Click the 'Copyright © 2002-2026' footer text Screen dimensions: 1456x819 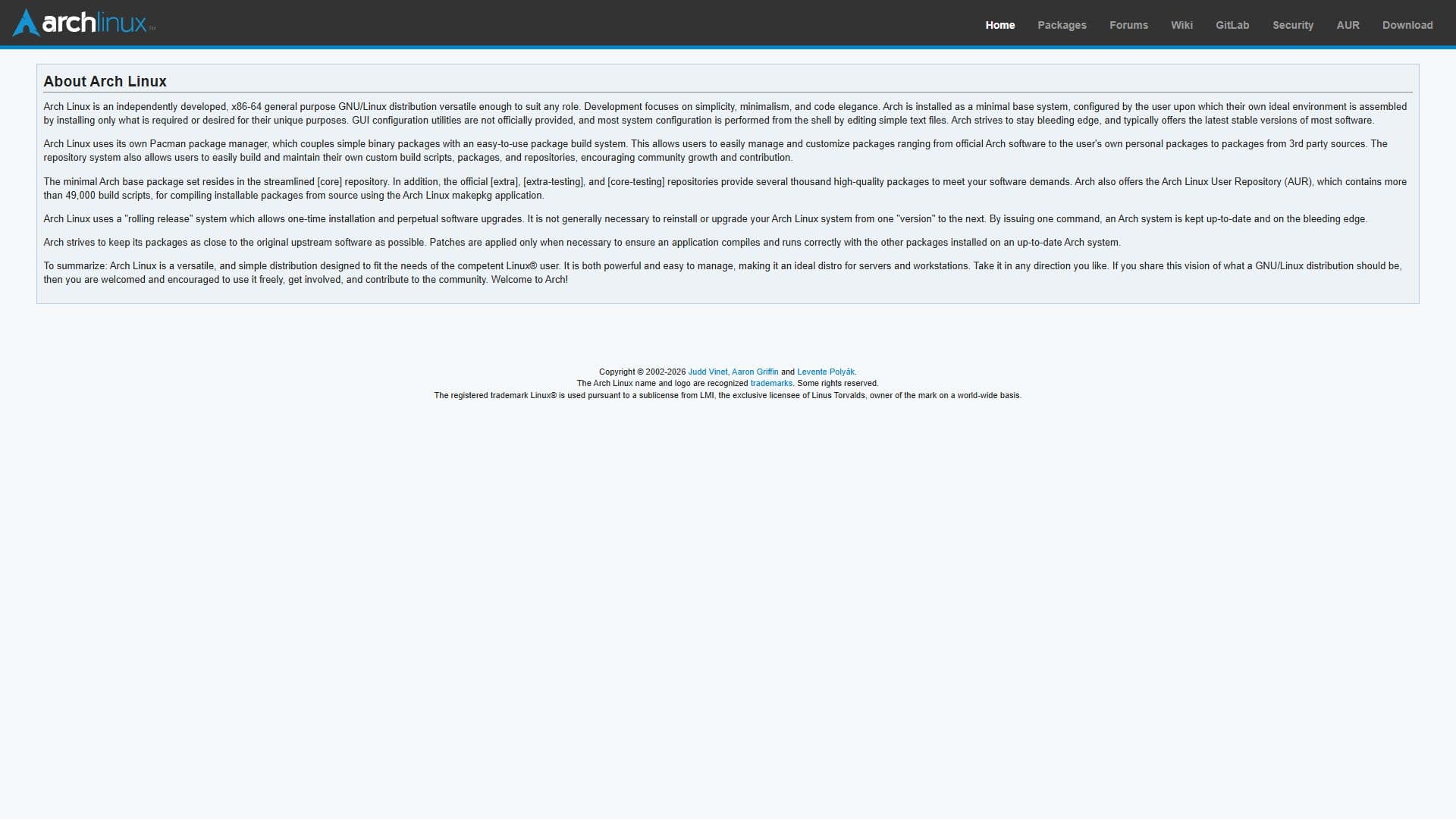click(x=642, y=372)
